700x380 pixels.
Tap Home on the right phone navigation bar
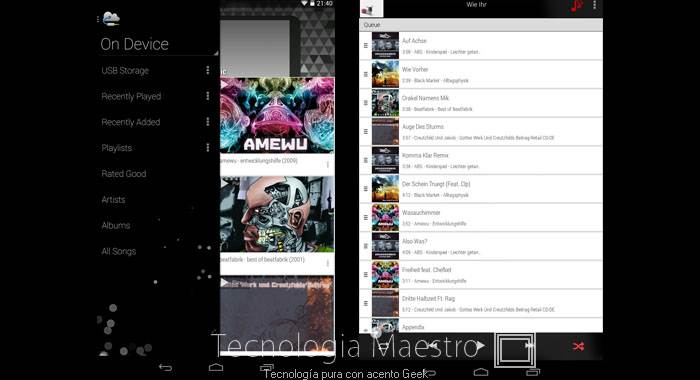[481, 372]
